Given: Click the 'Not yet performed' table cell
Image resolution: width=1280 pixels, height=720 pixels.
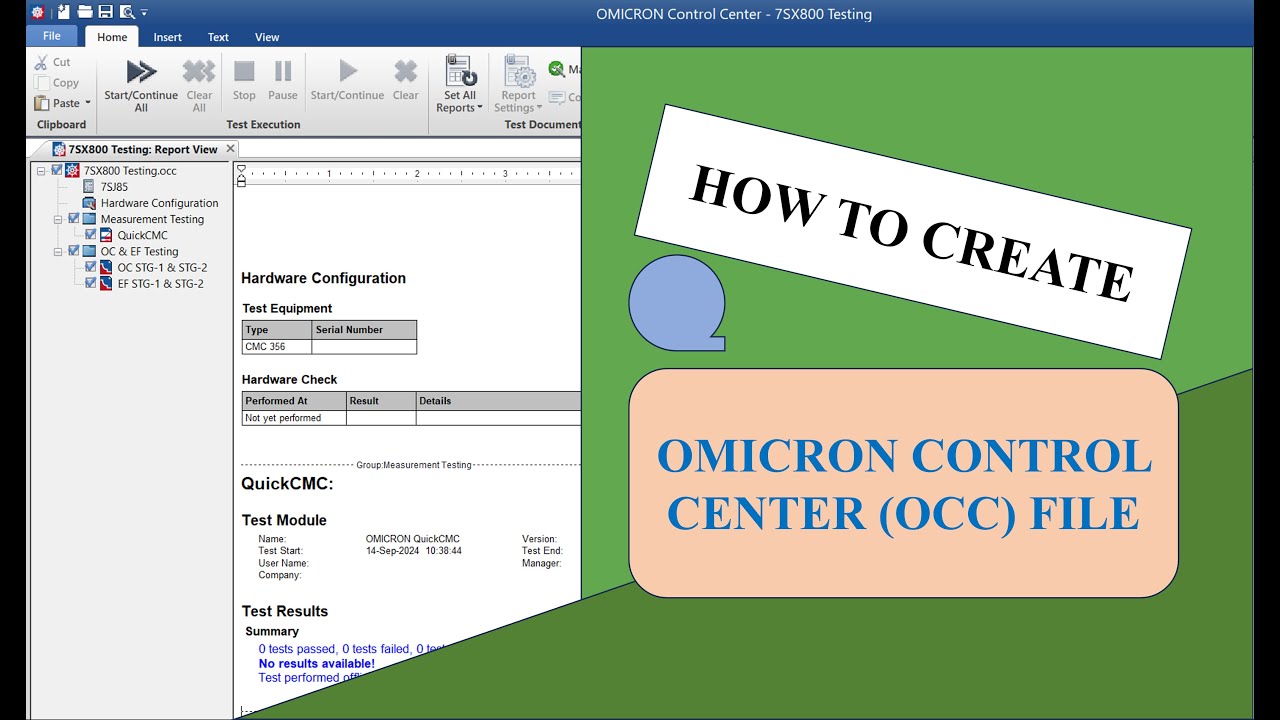Looking at the screenshot, I should click(x=294, y=418).
